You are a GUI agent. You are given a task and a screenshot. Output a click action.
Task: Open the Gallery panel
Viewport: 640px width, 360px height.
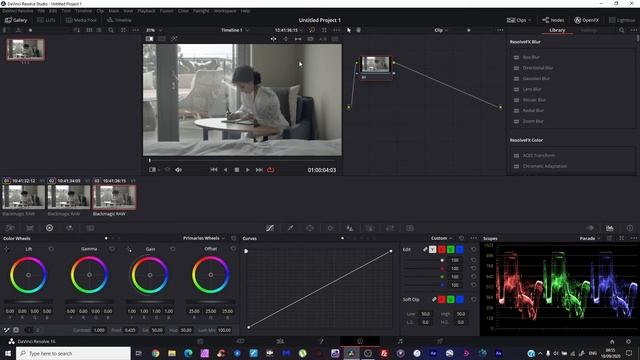[16, 20]
